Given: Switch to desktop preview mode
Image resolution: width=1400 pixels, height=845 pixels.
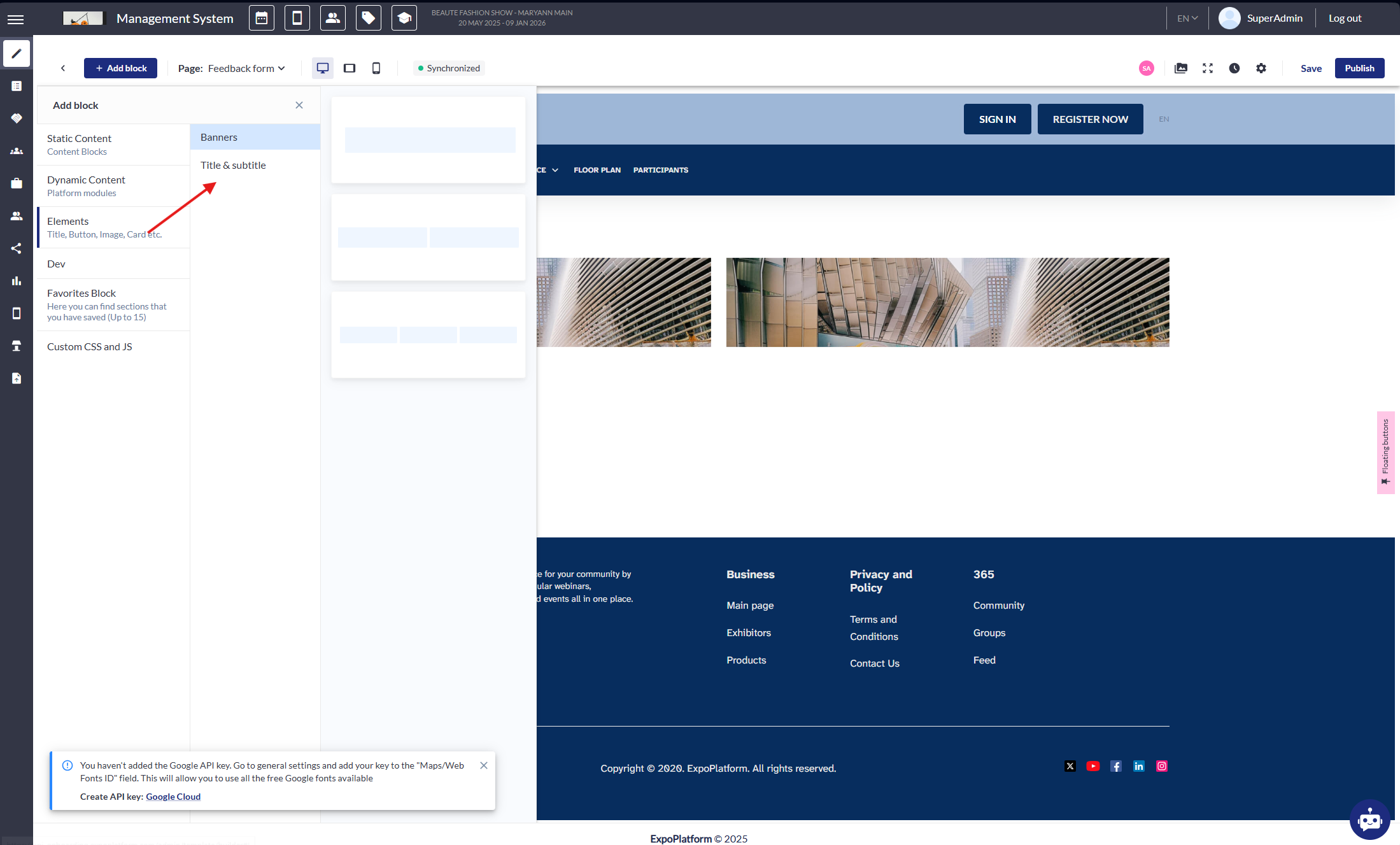Looking at the screenshot, I should [x=322, y=68].
